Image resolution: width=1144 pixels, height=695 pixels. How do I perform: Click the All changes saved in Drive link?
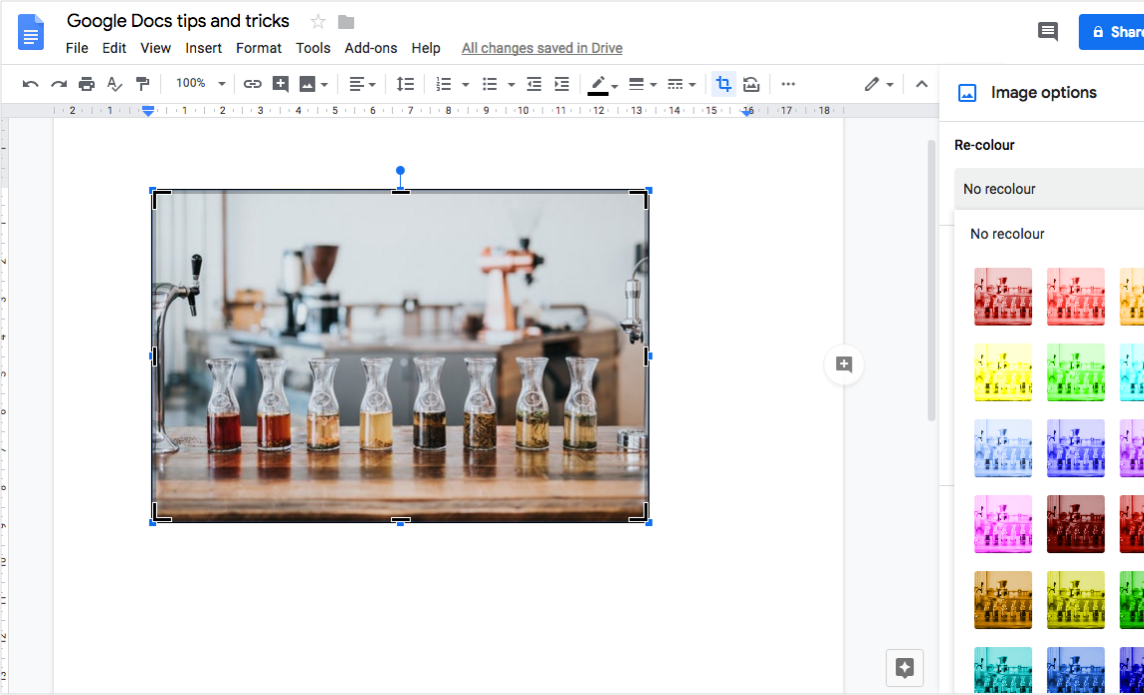pyautogui.click(x=542, y=48)
